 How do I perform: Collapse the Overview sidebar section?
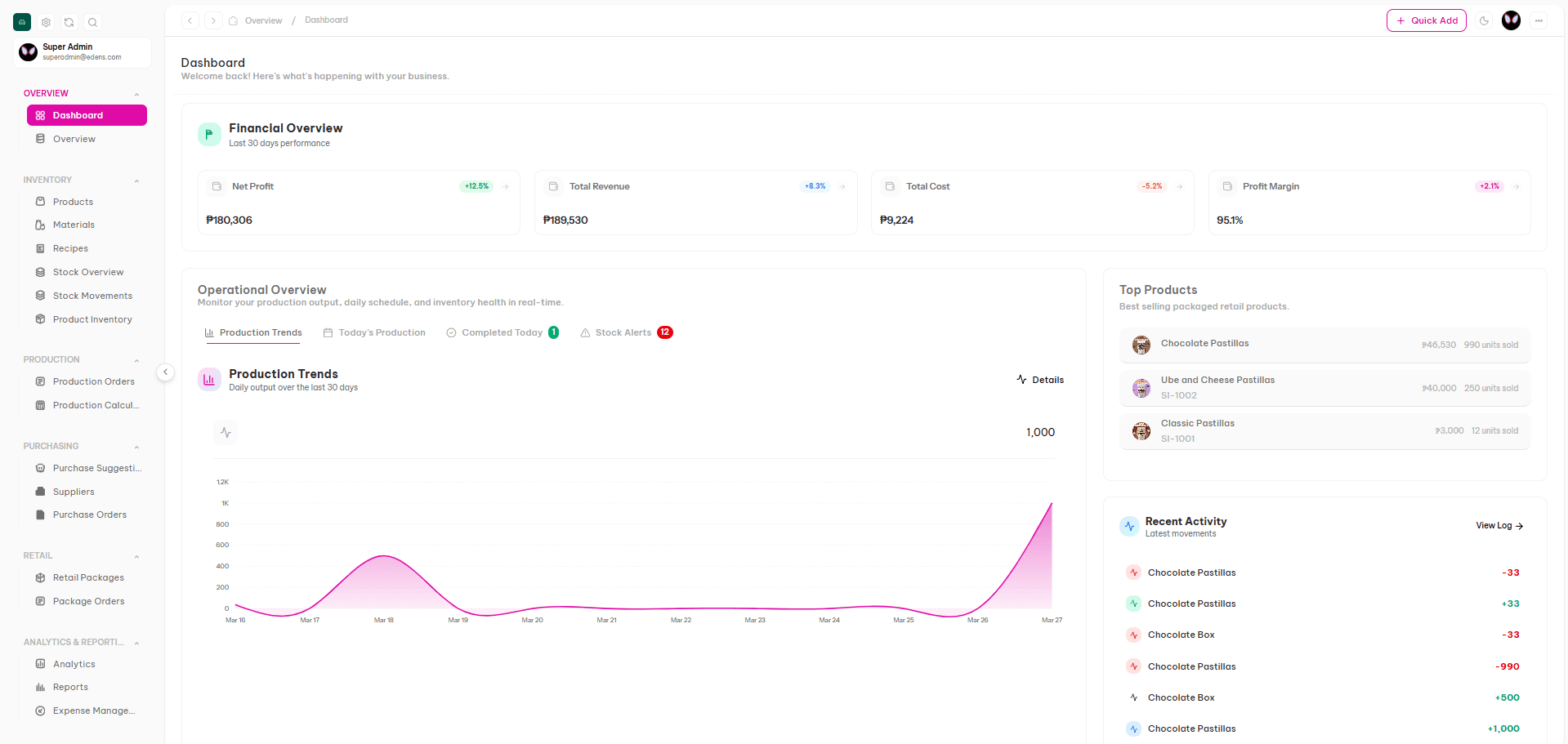136,94
